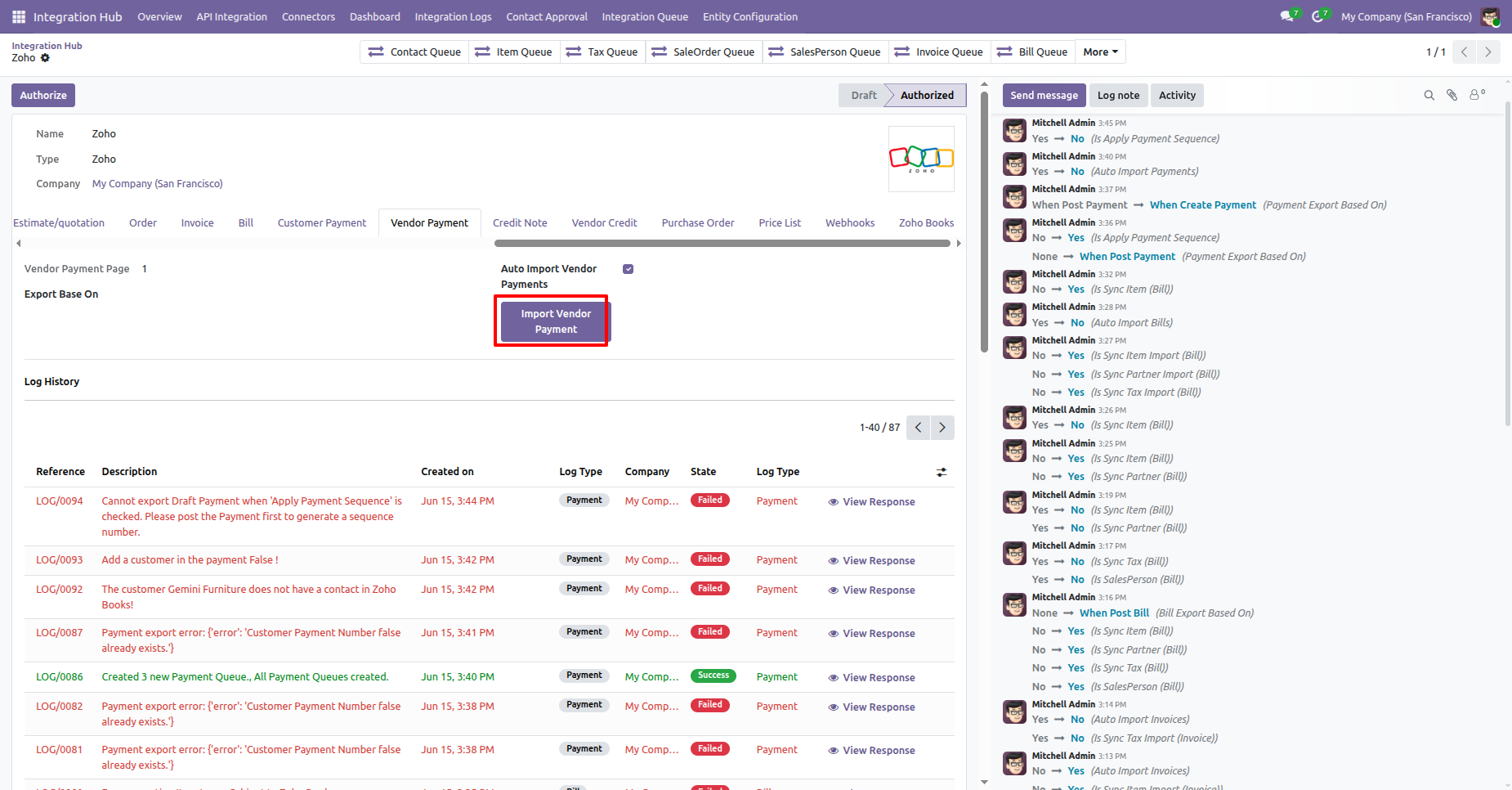The image size is (1512, 790).
Task: Go to next record arrow beside 1 / 1
Action: click(x=1488, y=52)
